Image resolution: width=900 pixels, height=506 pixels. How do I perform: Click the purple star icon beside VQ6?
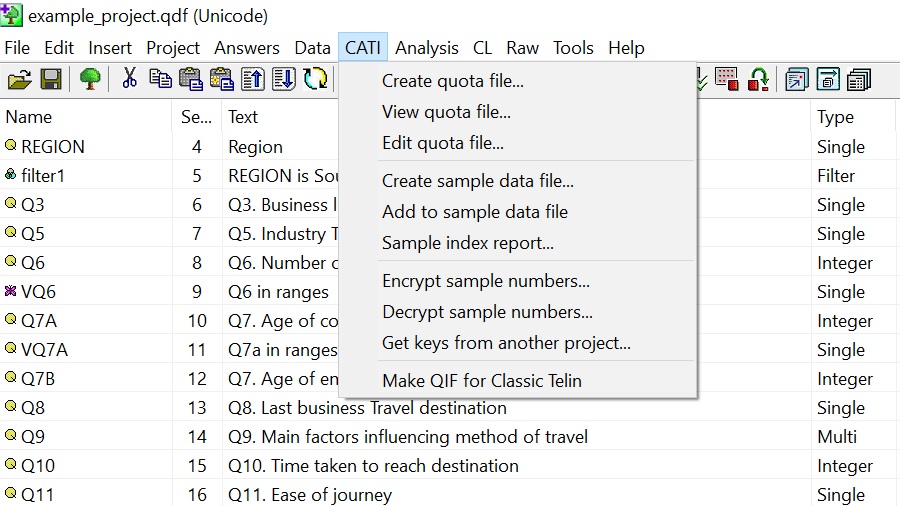10,290
